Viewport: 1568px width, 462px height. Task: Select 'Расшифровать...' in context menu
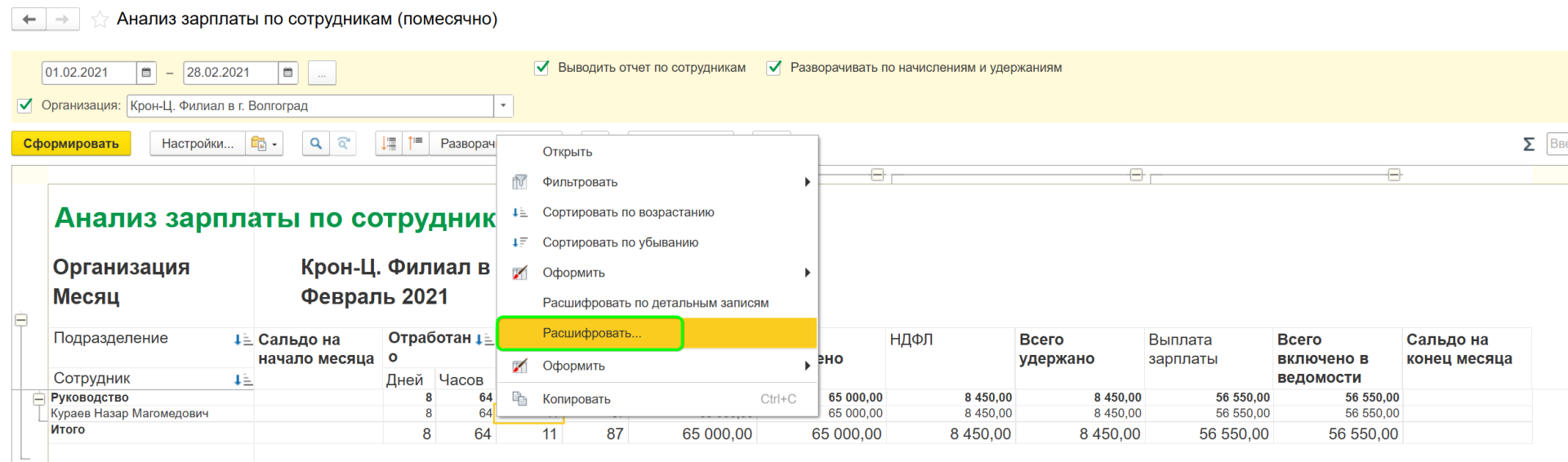pos(591,333)
